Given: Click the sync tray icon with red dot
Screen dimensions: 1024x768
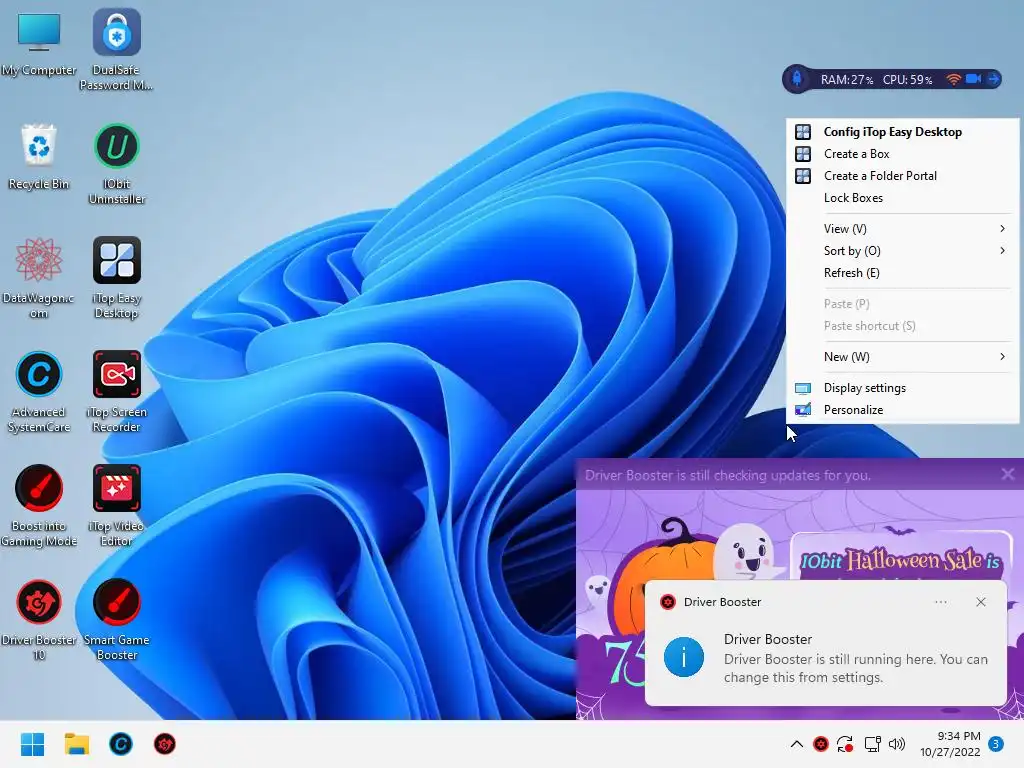Looking at the screenshot, I should pyautogui.click(x=845, y=744).
